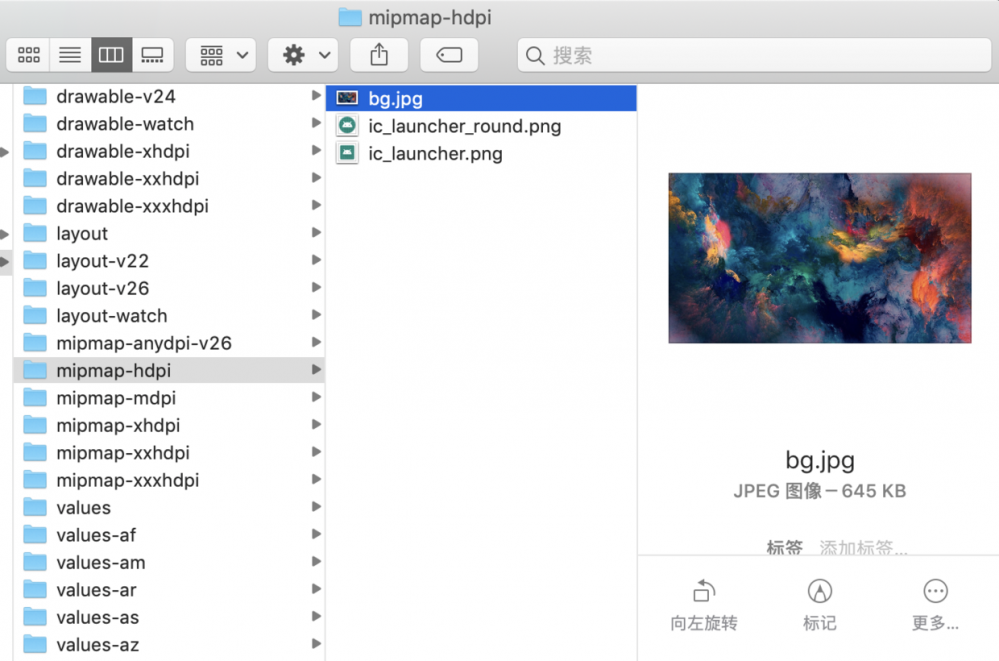Switch to list view mode
Image resolution: width=999 pixels, height=661 pixels.
click(69, 55)
